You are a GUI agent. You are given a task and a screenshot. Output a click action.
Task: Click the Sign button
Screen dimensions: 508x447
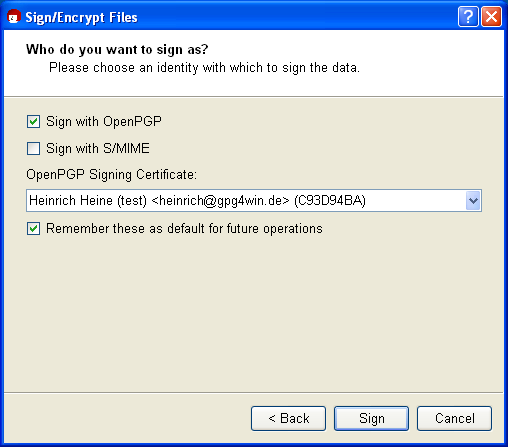click(x=371, y=418)
